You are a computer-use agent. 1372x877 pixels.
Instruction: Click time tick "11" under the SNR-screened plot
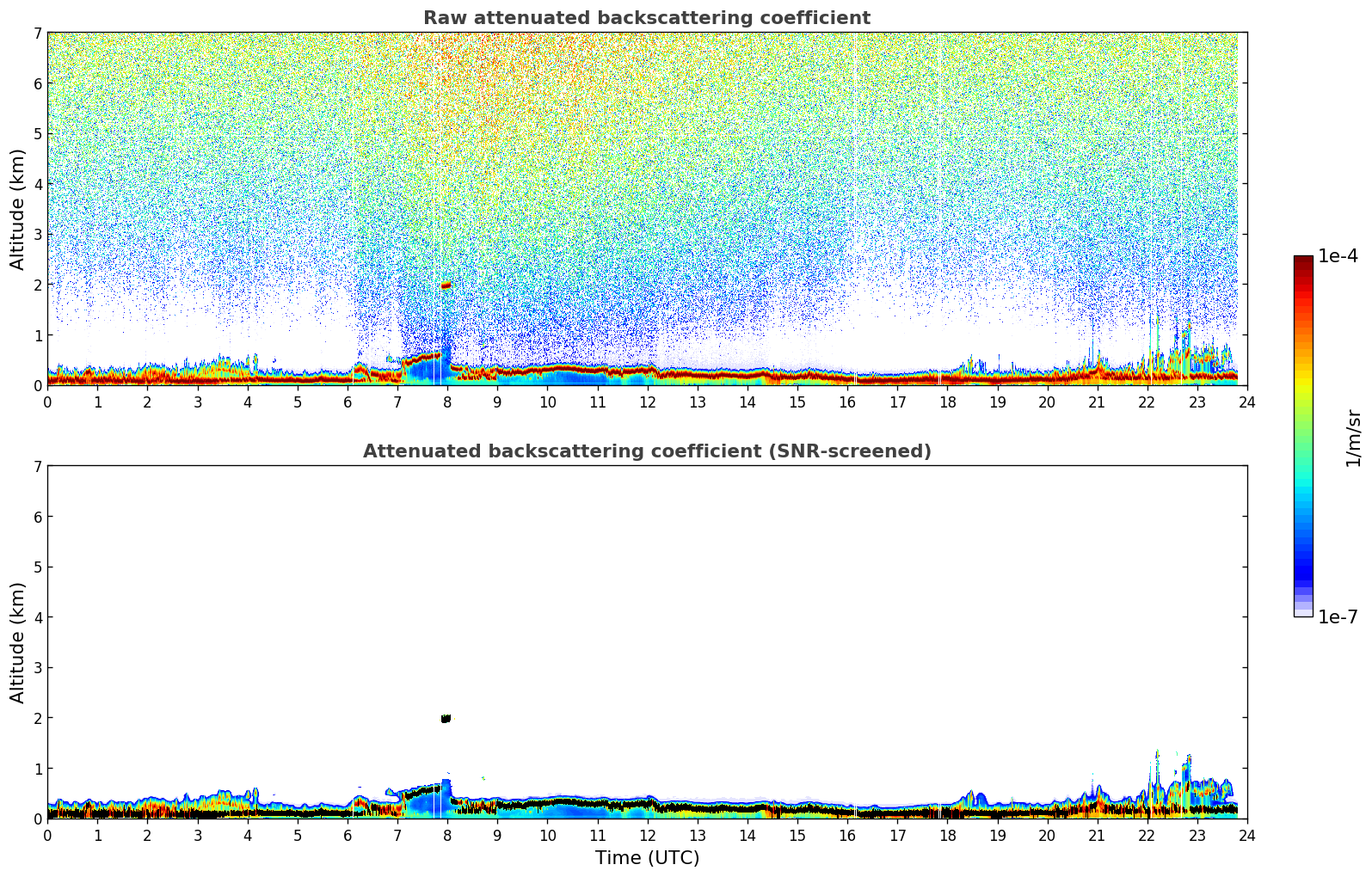(x=597, y=835)
